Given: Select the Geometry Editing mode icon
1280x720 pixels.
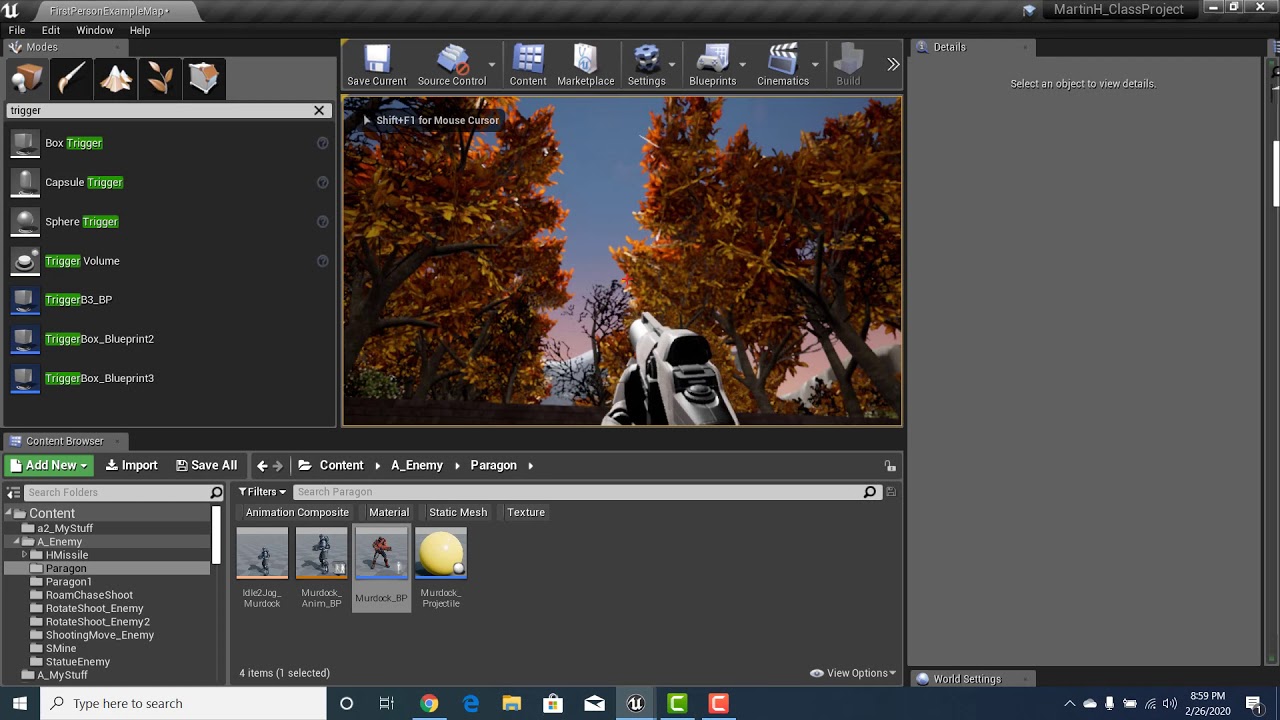Looking at the screenshot, I should 204,79.
